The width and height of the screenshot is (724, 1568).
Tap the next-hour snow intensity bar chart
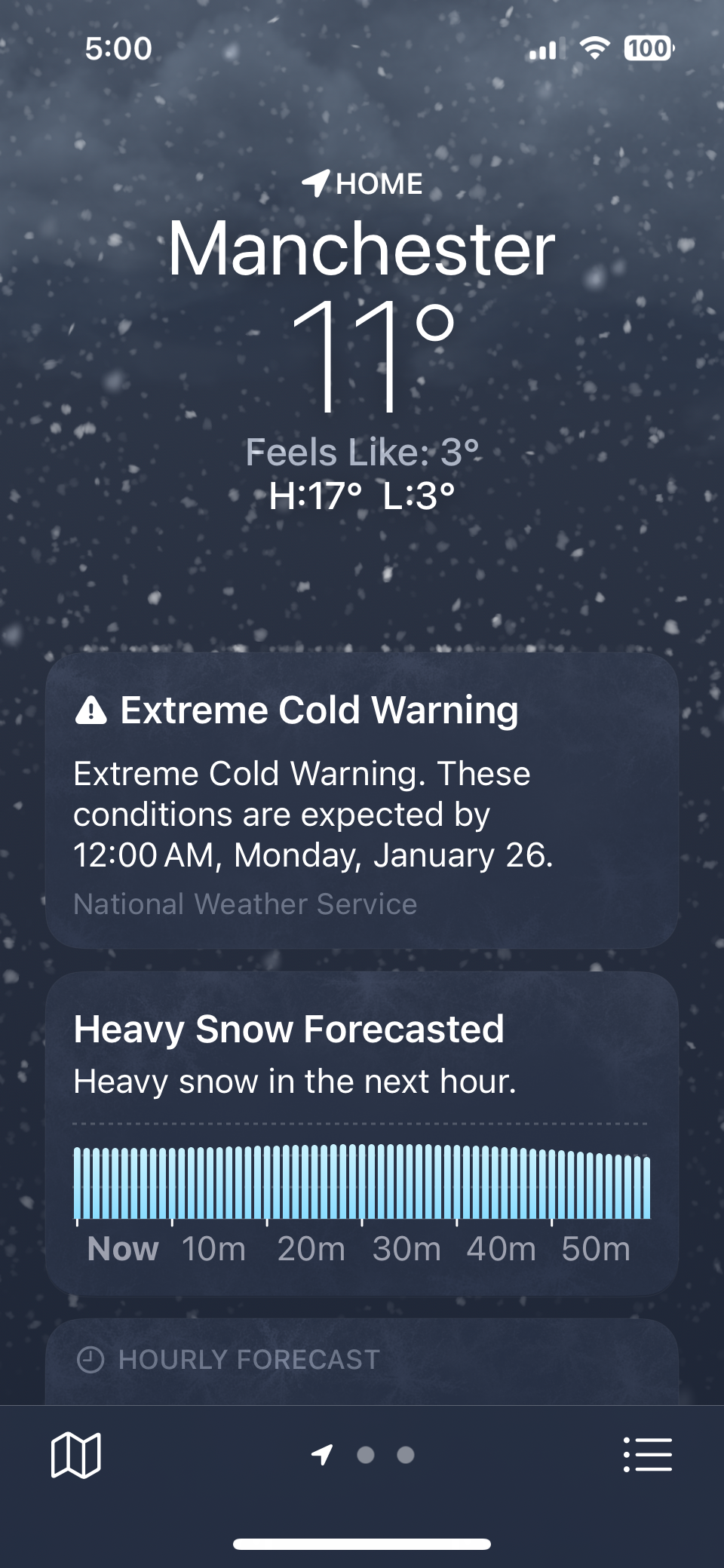[x=362, y=1183]
